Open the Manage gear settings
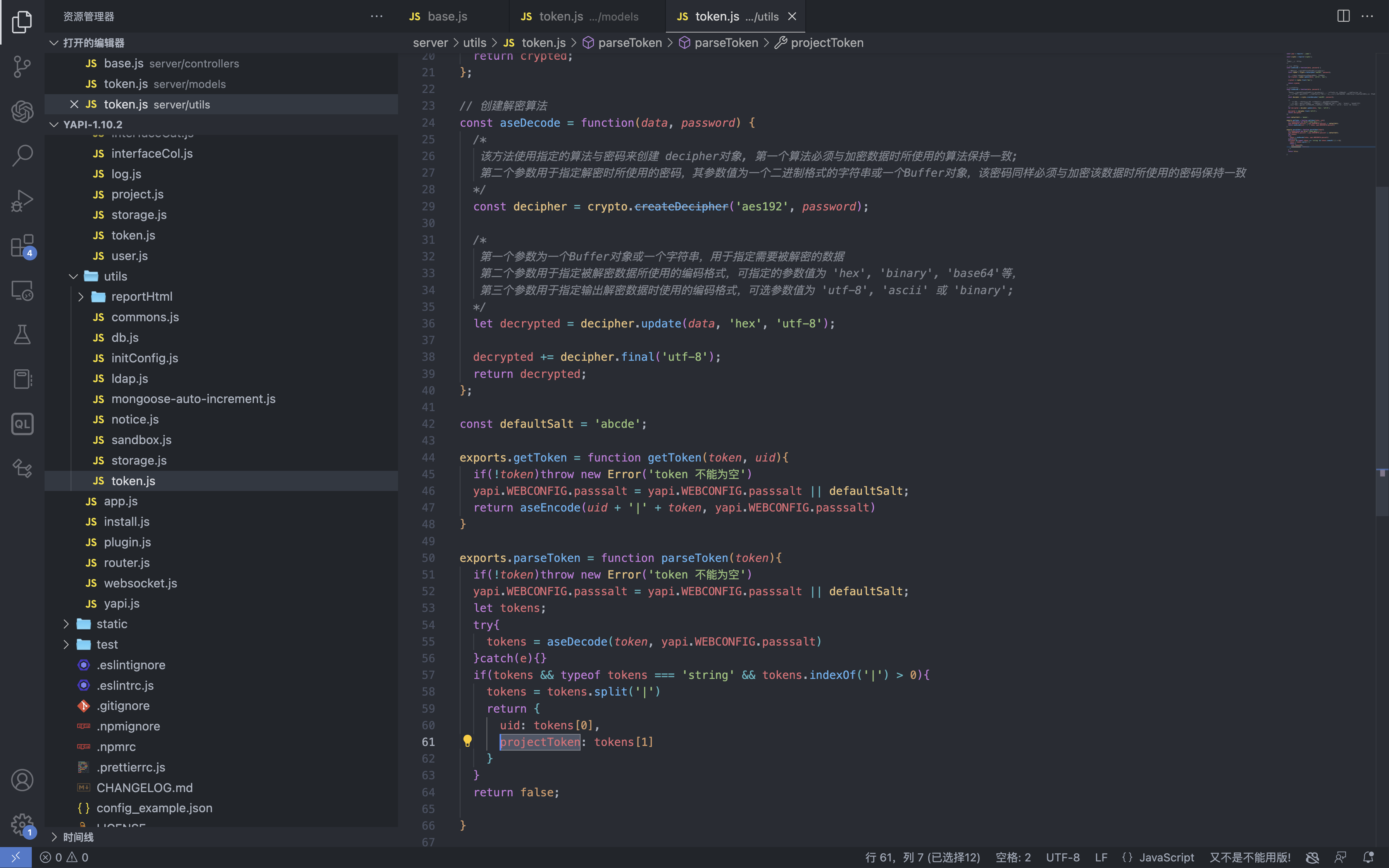1389x868 pixels. (22, 824)
